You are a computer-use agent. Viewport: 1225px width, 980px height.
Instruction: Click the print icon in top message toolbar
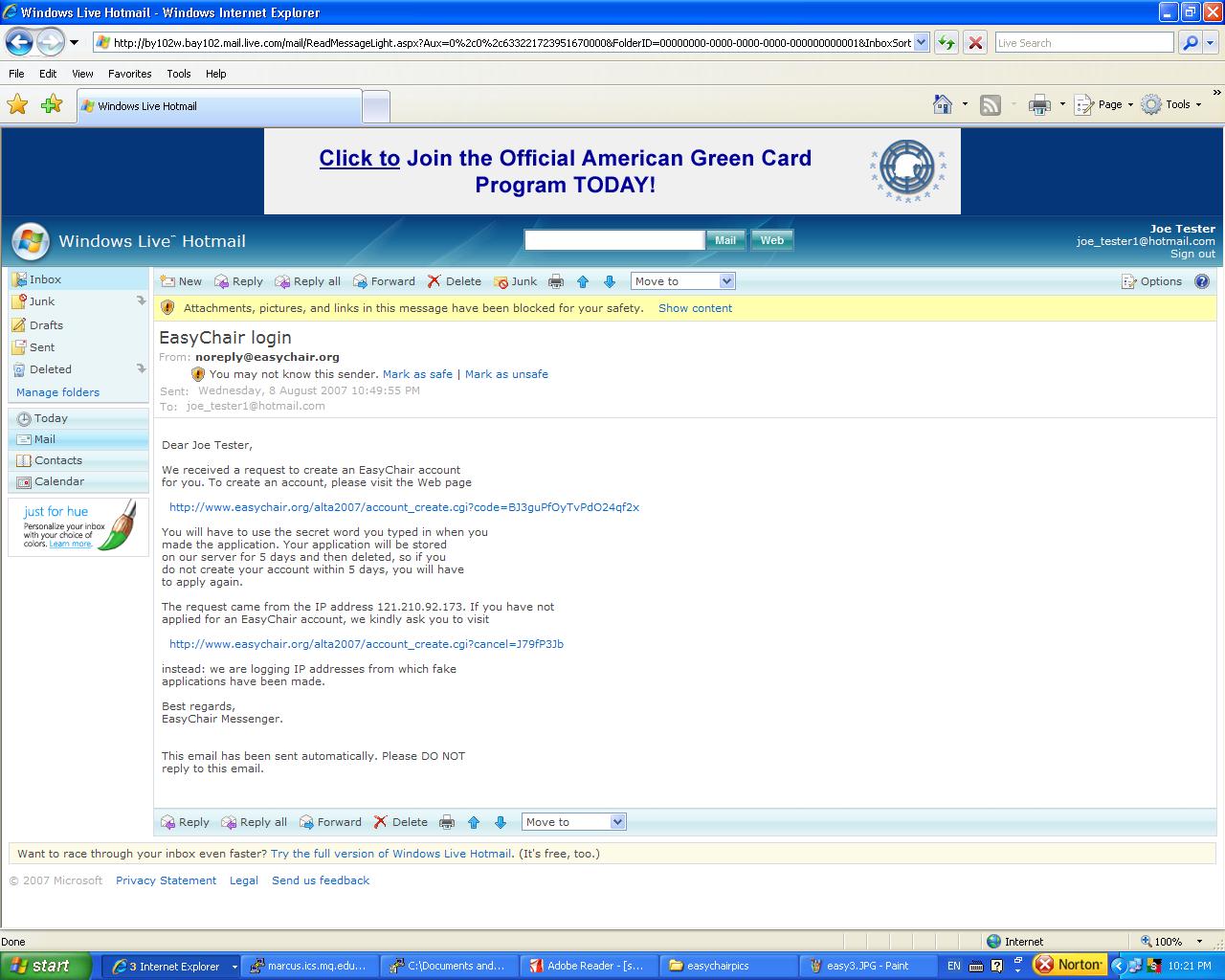555,281
